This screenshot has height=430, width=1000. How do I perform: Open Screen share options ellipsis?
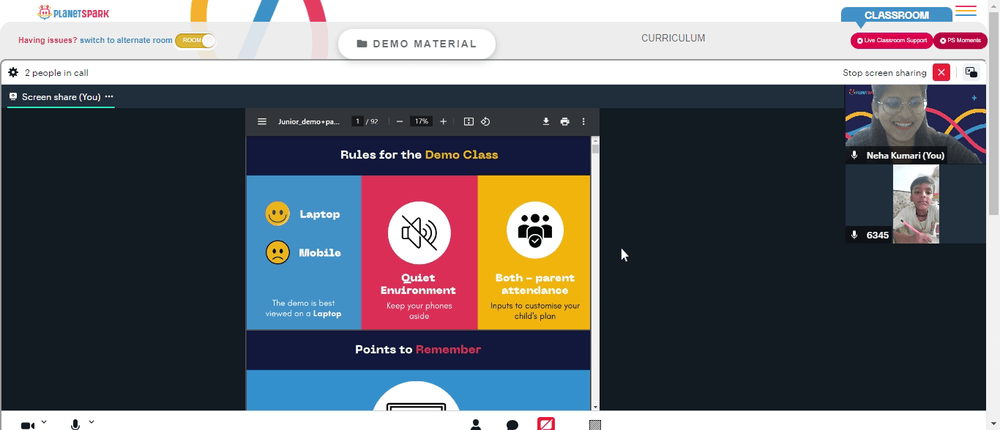[x=109, y=97]
